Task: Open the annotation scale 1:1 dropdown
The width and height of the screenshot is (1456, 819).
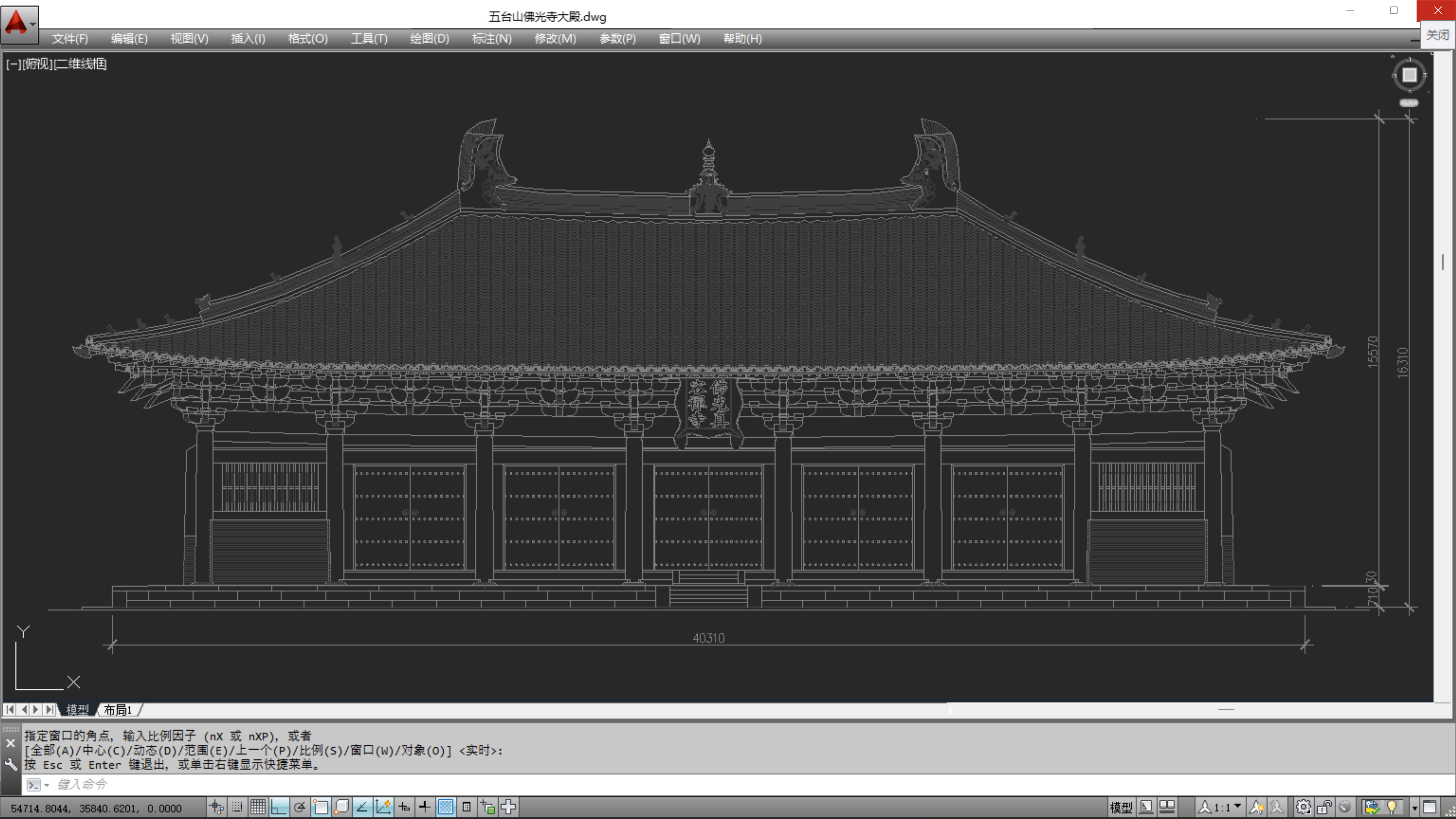Action: (x=1221, y=806)
